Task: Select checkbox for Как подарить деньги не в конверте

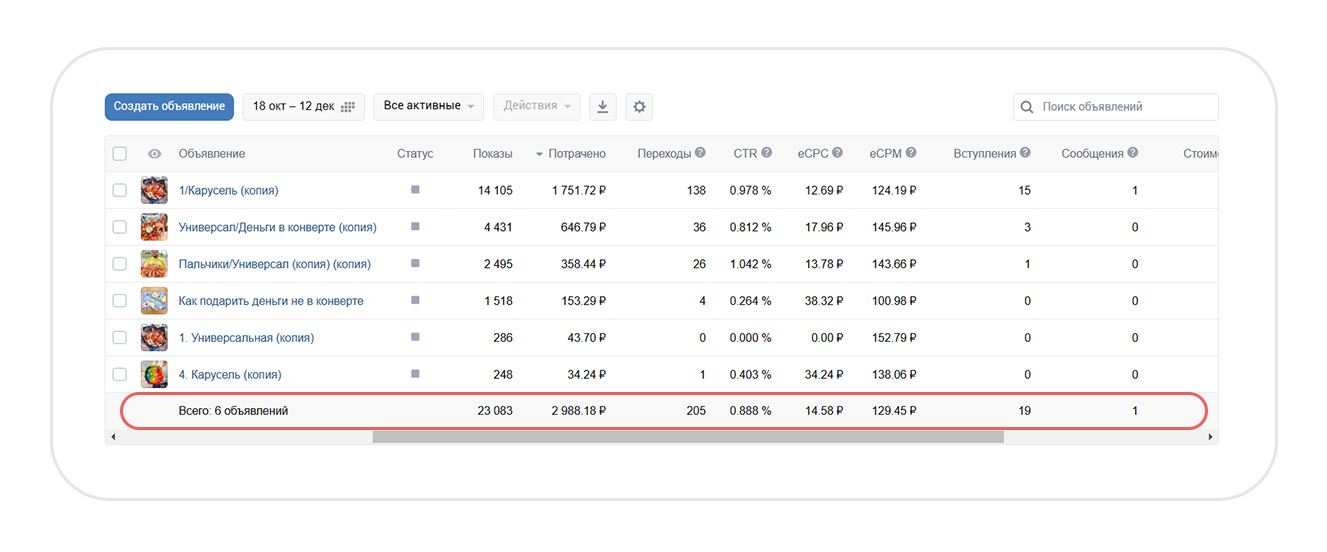Action: pyautogui.click(x=120, y=301)
